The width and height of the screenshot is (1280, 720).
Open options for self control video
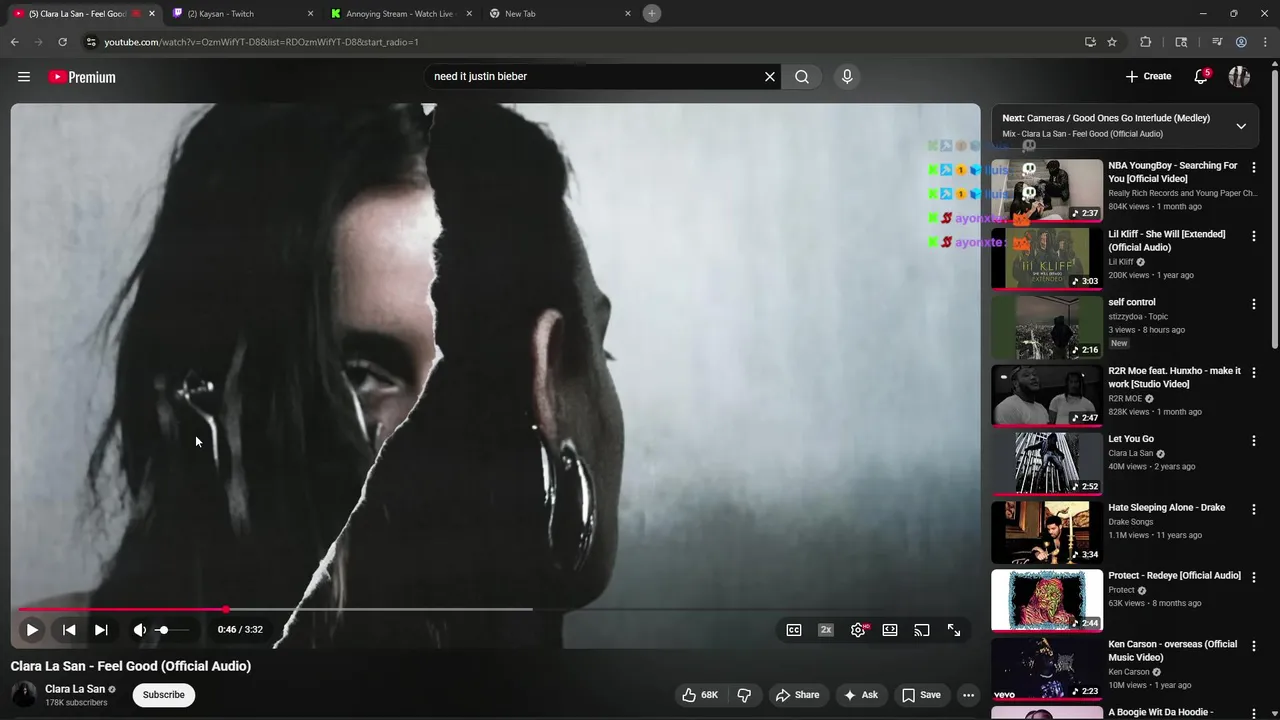click(x=1254, y=304)
